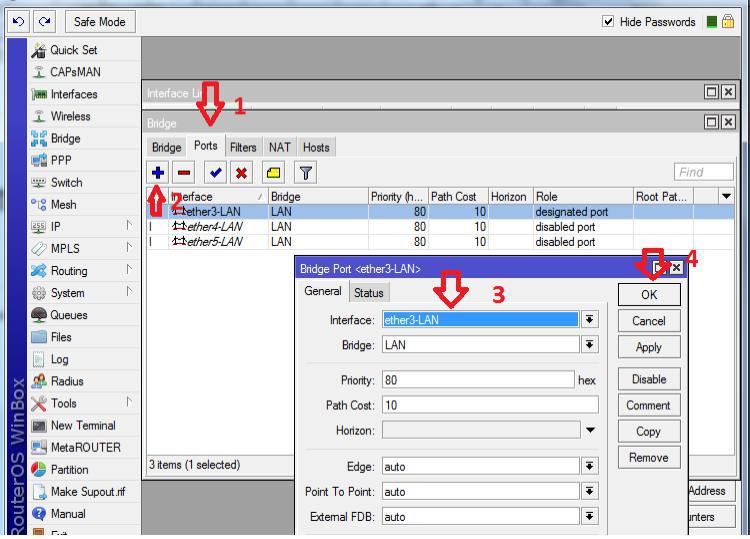Viewport: 750px width, 539px height.
Task: Toggle Safe Mode button
Action: 99,22
